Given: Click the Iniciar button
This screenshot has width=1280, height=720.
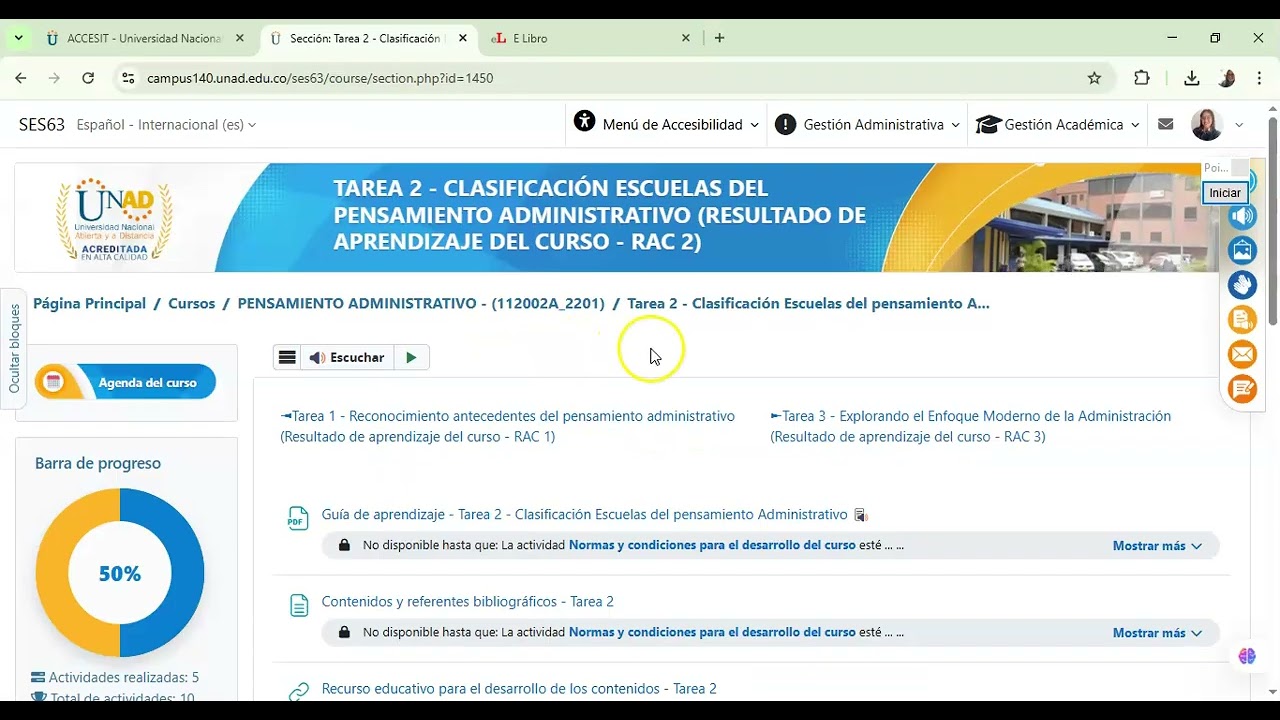Looking at the screenshot, I should pos(1224,193).
